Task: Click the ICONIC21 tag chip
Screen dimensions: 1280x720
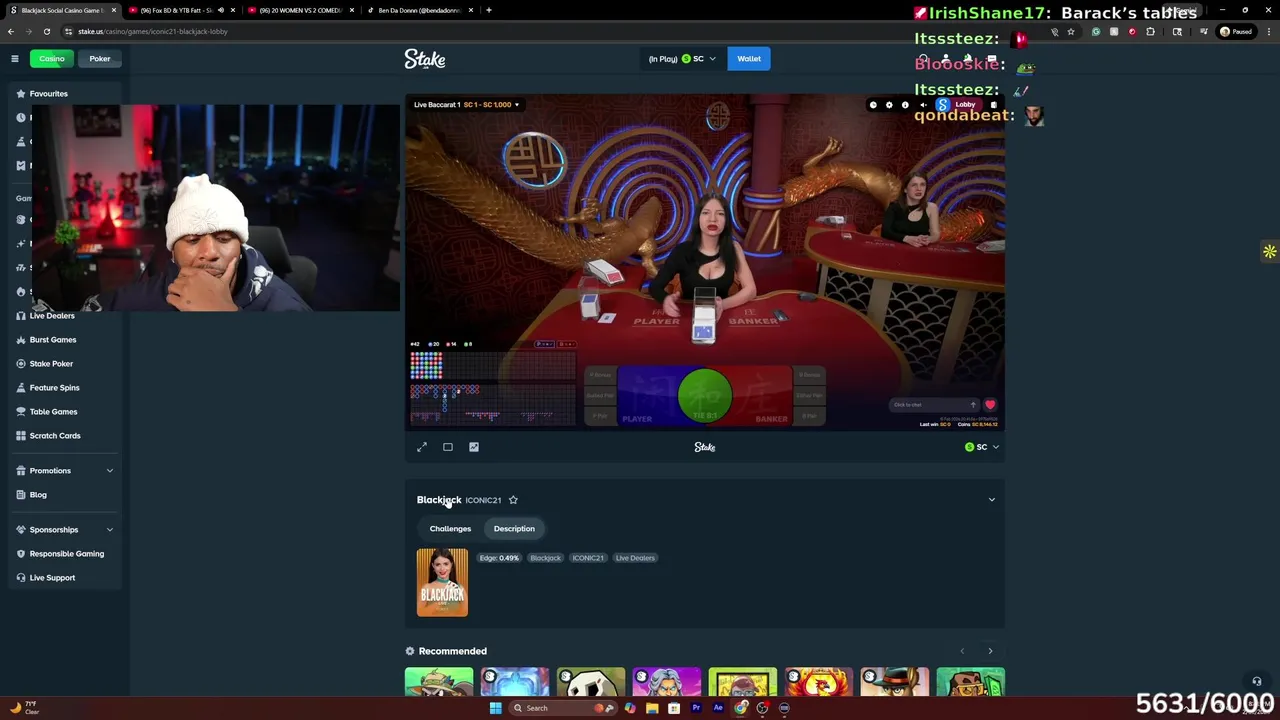Action: (588, 558)
